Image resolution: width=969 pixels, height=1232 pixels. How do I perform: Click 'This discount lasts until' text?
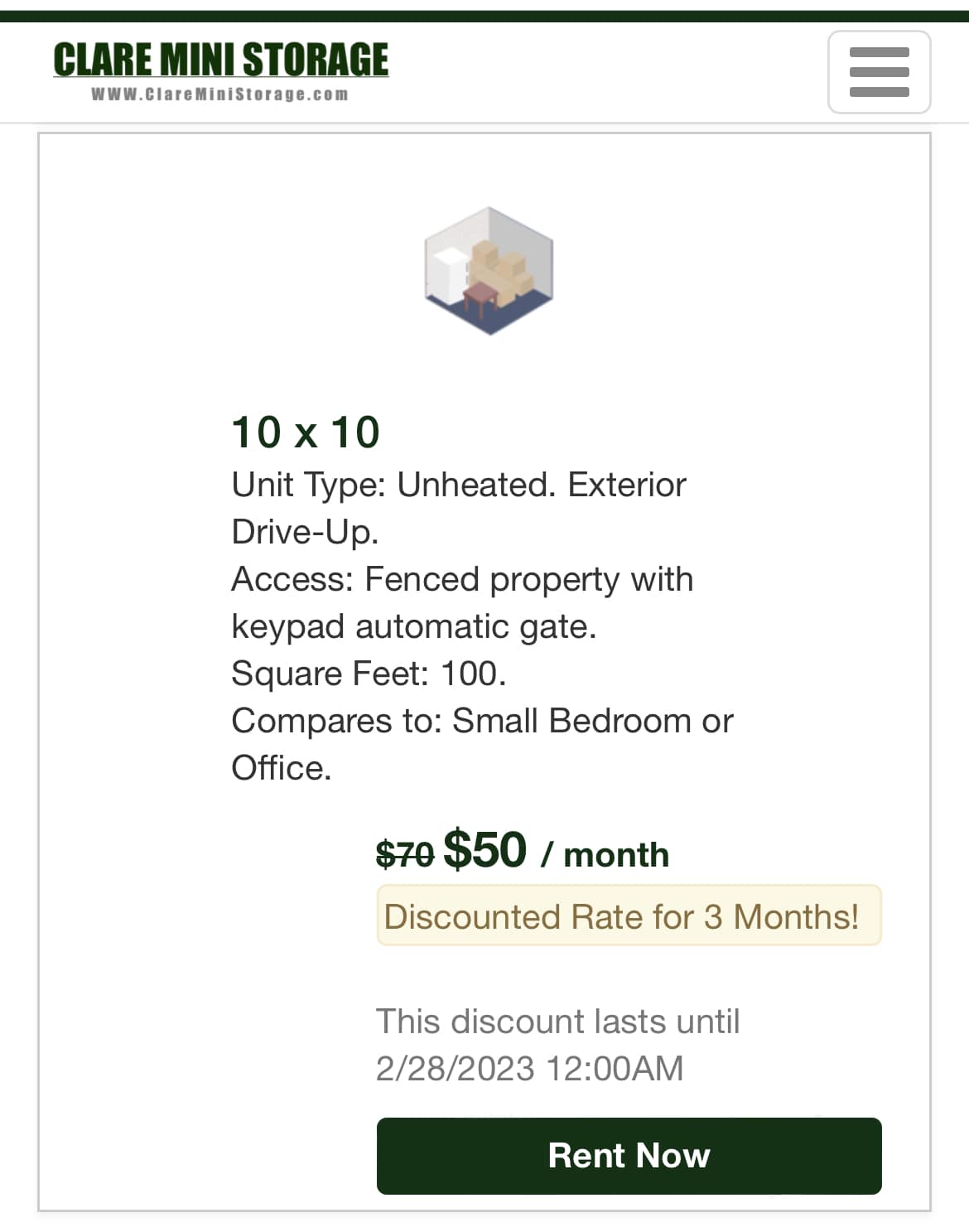tap(557, 1022)
